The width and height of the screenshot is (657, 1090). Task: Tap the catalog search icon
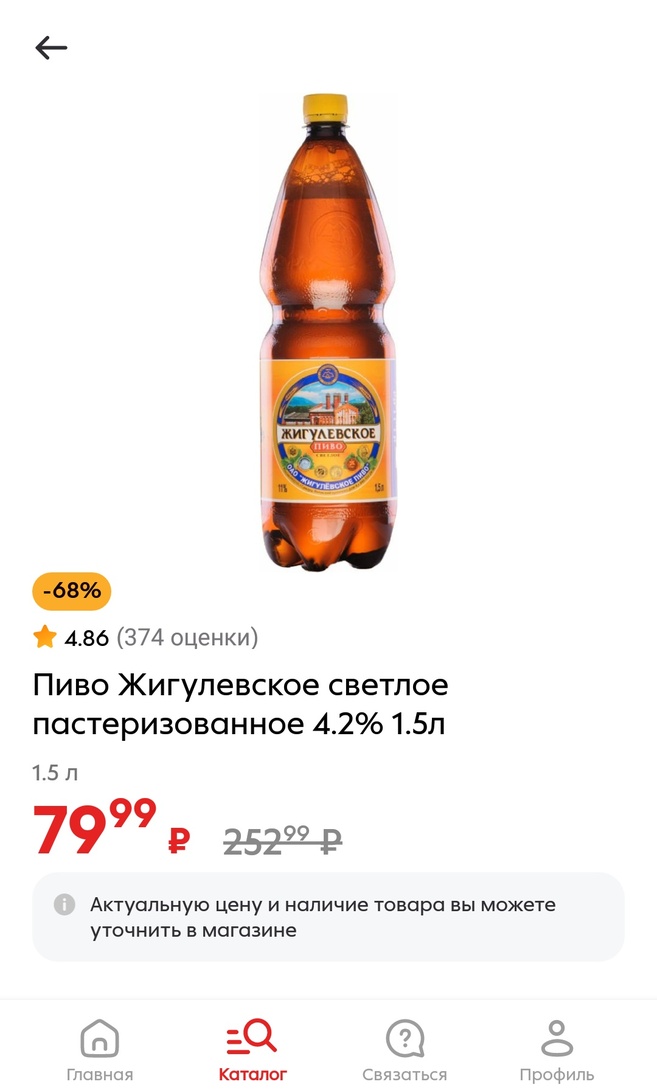252,1037
